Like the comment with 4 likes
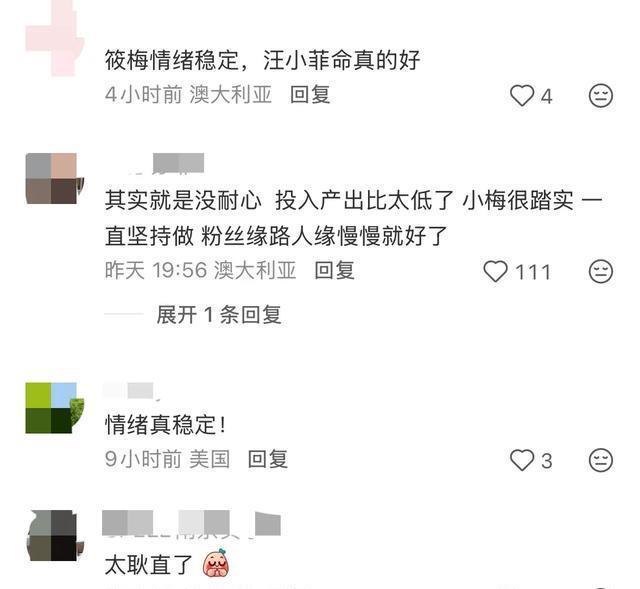The height and width of the screenshot is (589, 640). tap(522, 96)
